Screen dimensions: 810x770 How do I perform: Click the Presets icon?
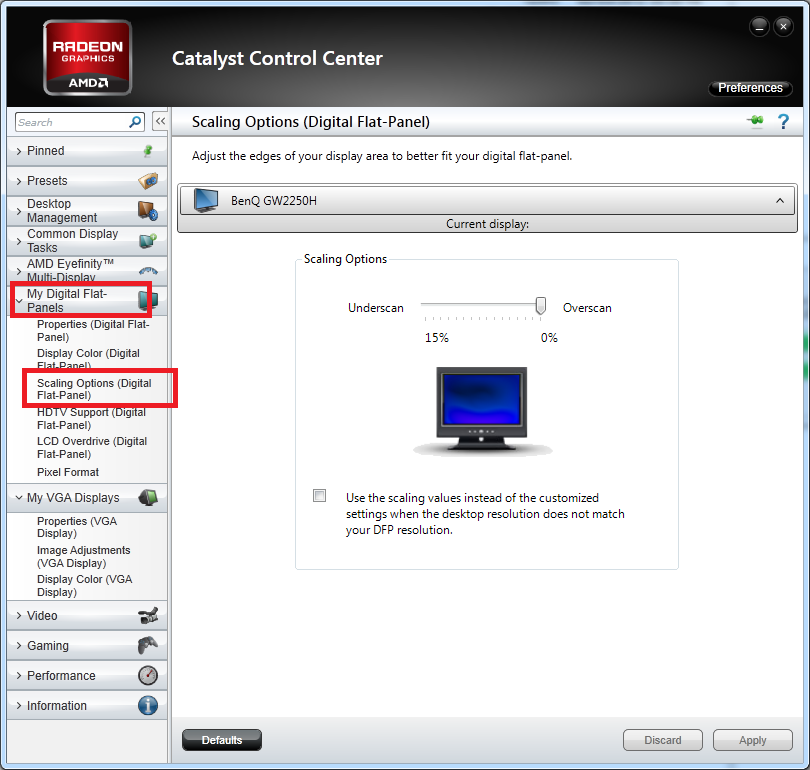[148, 181]
